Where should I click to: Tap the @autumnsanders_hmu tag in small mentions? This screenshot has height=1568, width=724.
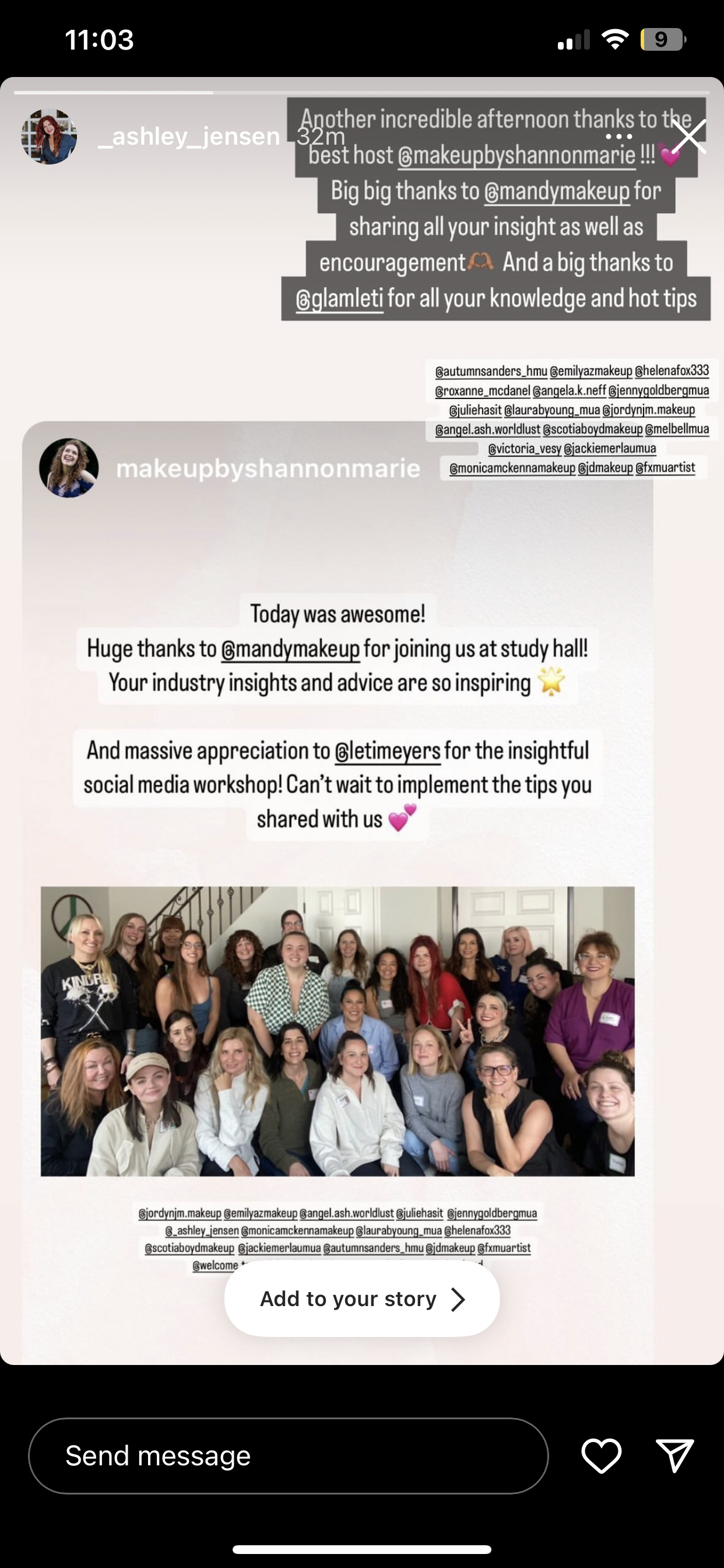pyautogui.click(x=491, y=370)
